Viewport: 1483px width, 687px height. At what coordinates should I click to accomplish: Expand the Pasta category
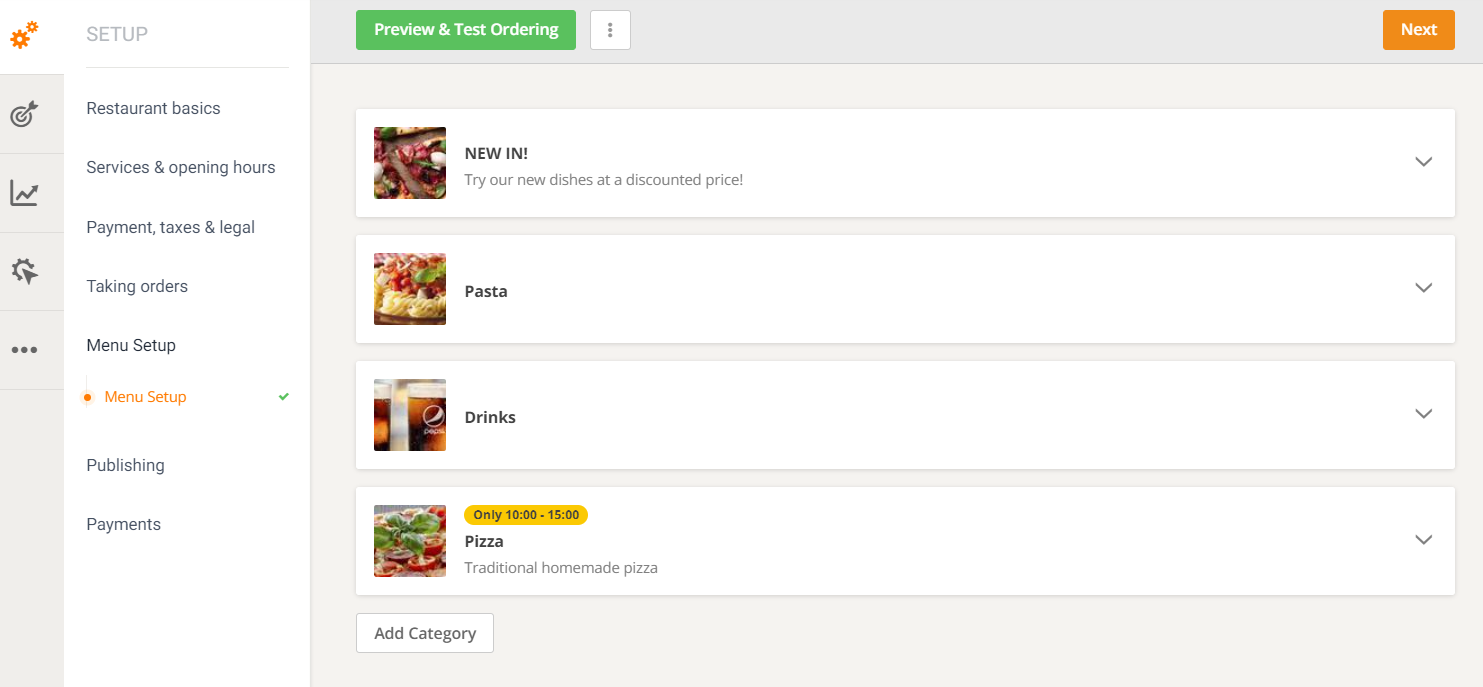1424,288
